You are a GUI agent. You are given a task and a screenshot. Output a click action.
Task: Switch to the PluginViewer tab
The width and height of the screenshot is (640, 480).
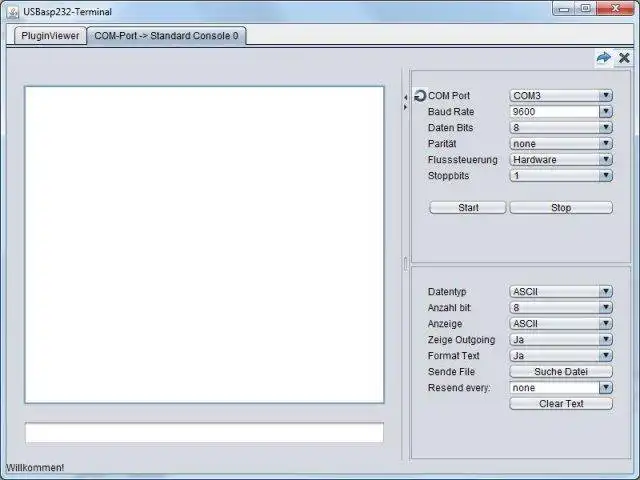tap(50, 36)
